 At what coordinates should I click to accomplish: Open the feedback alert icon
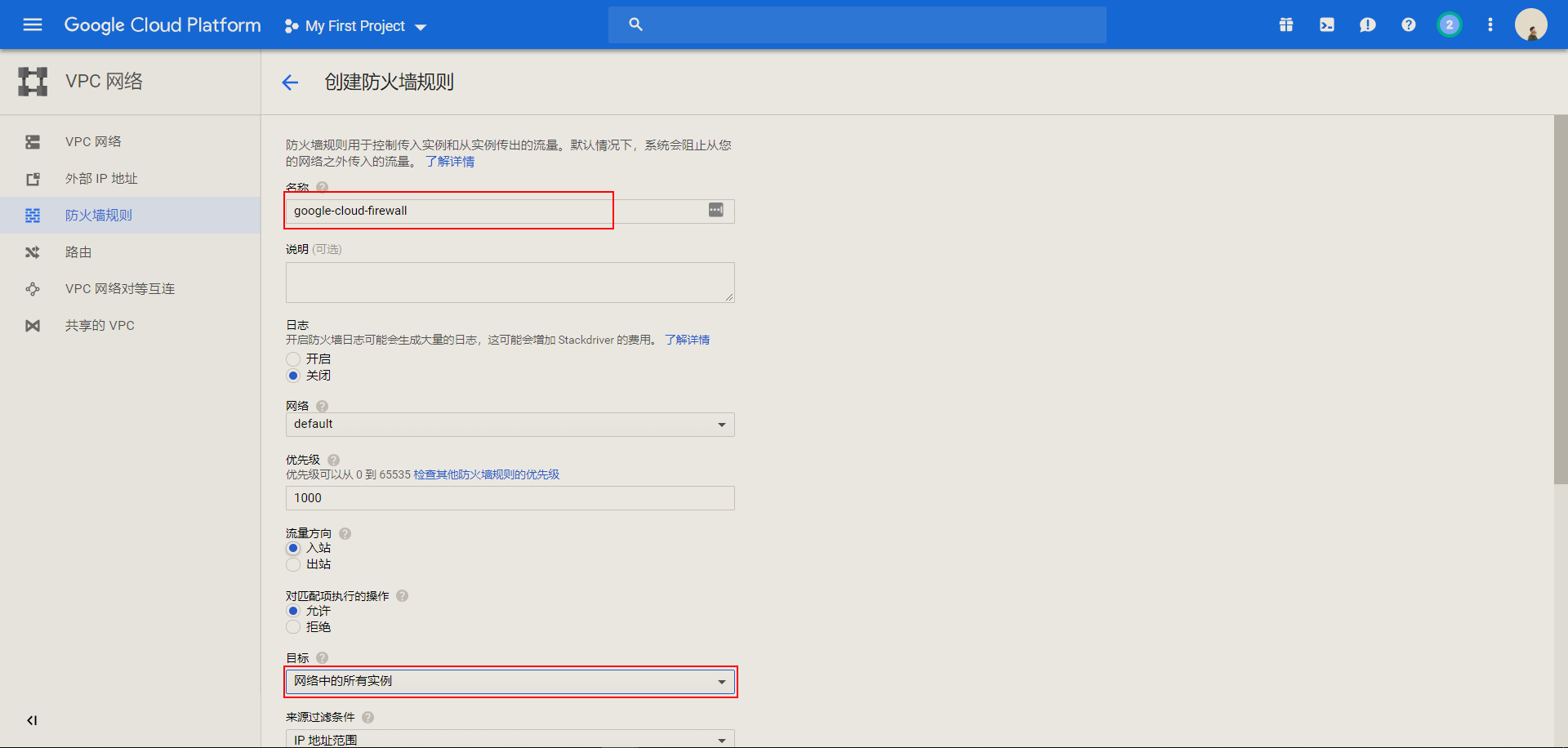[x=1368, y=24]
